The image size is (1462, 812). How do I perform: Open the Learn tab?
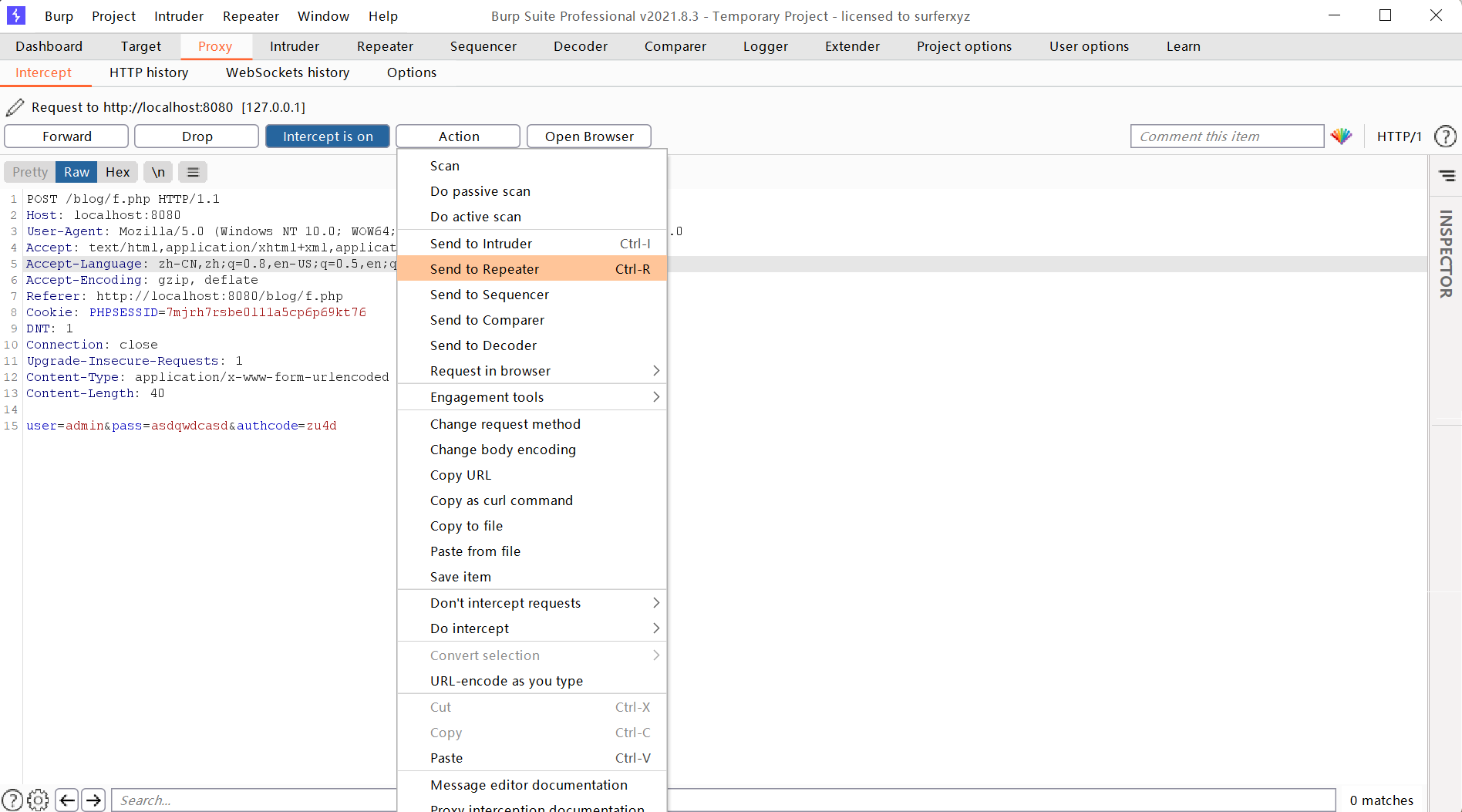coord(1183,46)
